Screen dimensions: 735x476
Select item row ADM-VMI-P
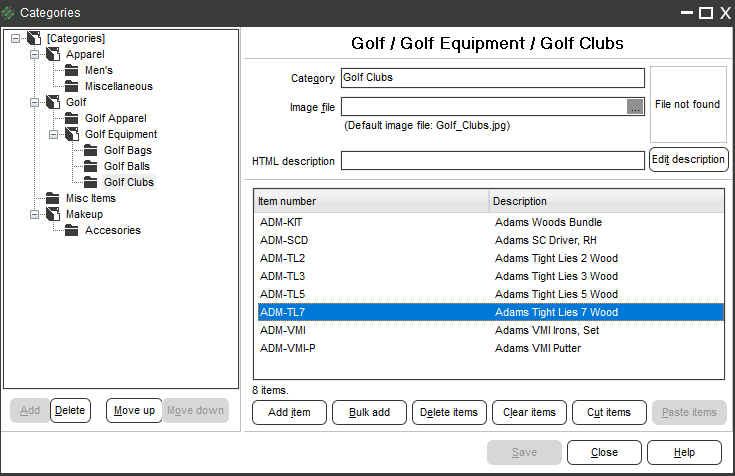point(491,348)
